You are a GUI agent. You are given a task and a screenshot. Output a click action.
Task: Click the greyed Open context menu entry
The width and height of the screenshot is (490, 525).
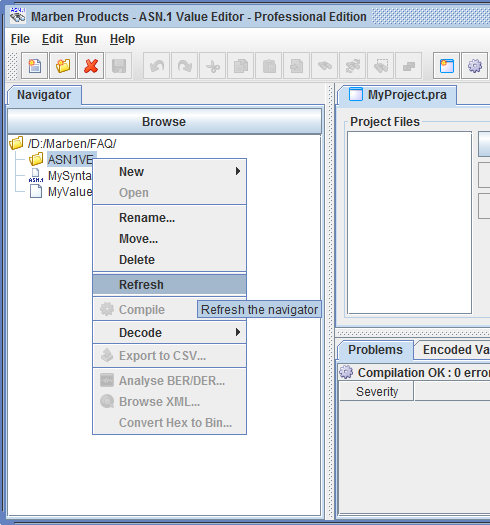point(169,193)
